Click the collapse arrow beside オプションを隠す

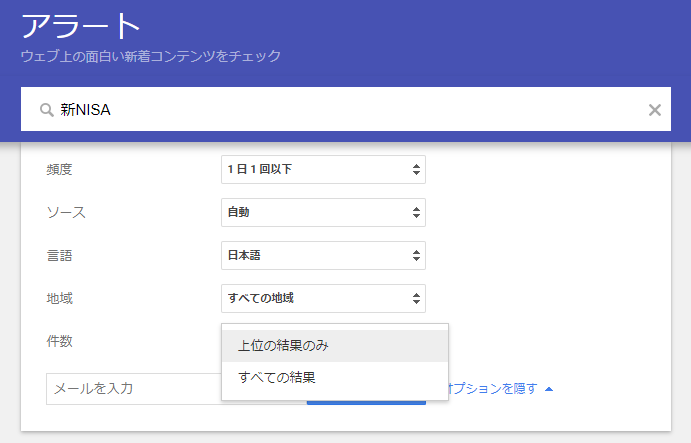[549, 389]
